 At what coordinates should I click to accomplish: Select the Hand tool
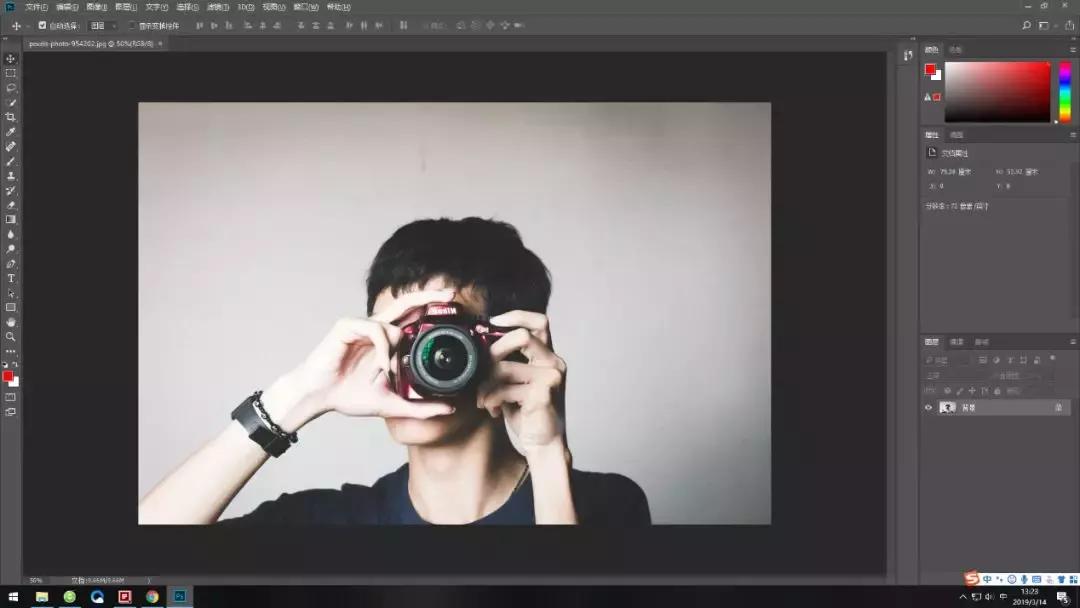tap(10, 322)
